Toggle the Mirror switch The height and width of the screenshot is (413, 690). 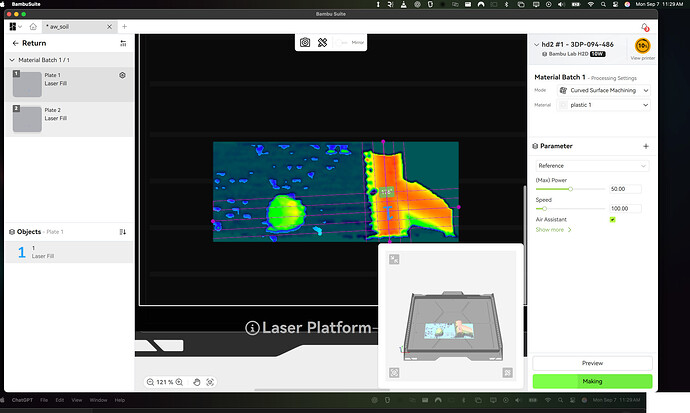click(341, 42)
